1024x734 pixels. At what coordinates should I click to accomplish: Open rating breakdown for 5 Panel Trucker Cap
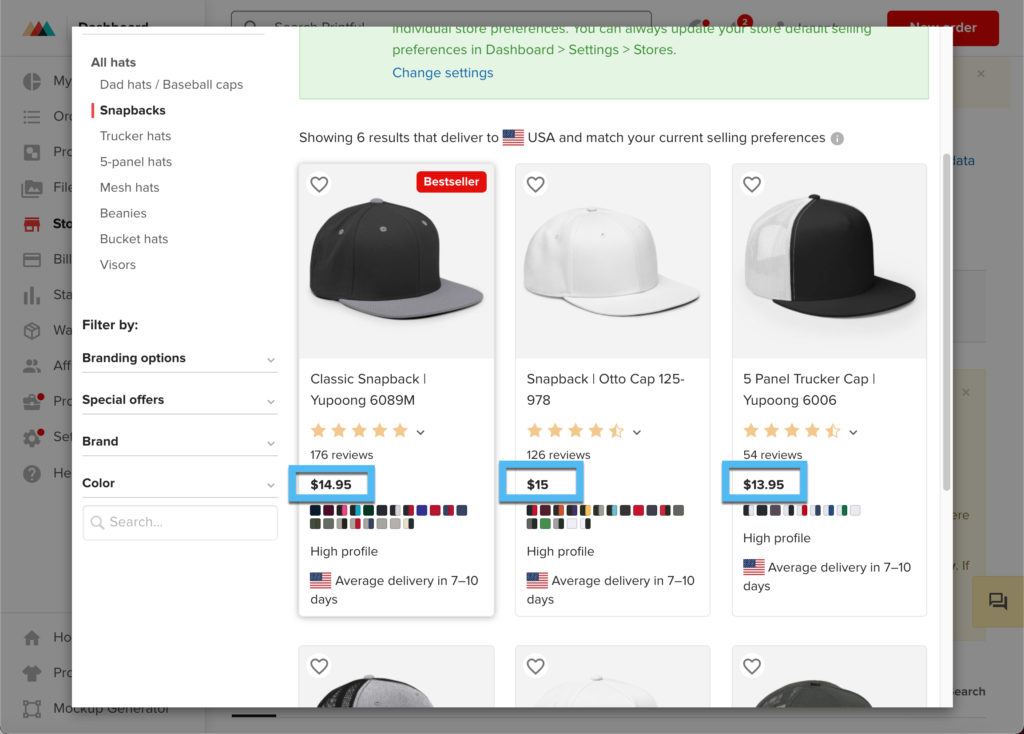tap(853, 432)
